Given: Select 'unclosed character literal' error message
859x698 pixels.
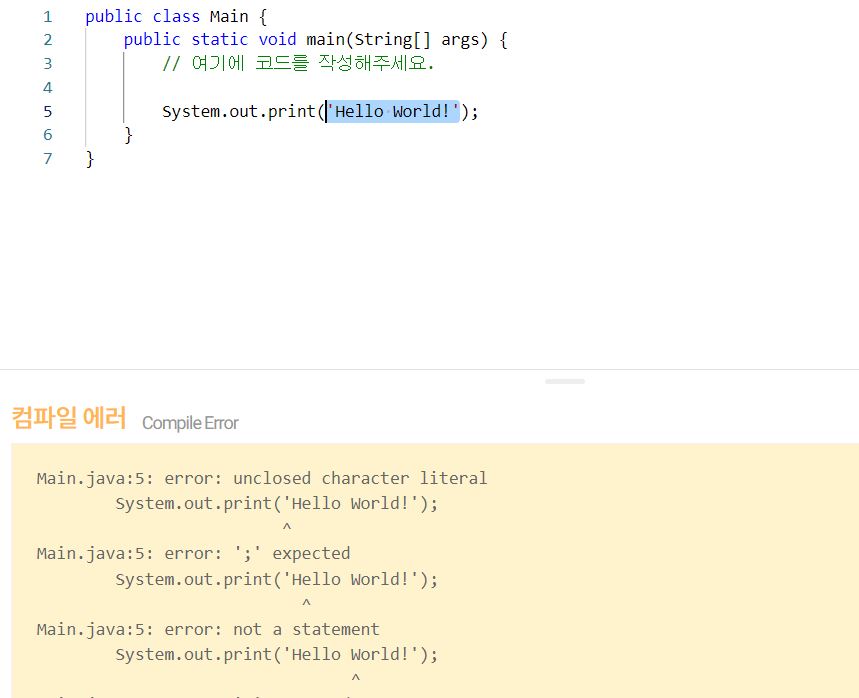Looking at the screenshot, I should pyautogui.click(x=360, y=478).
